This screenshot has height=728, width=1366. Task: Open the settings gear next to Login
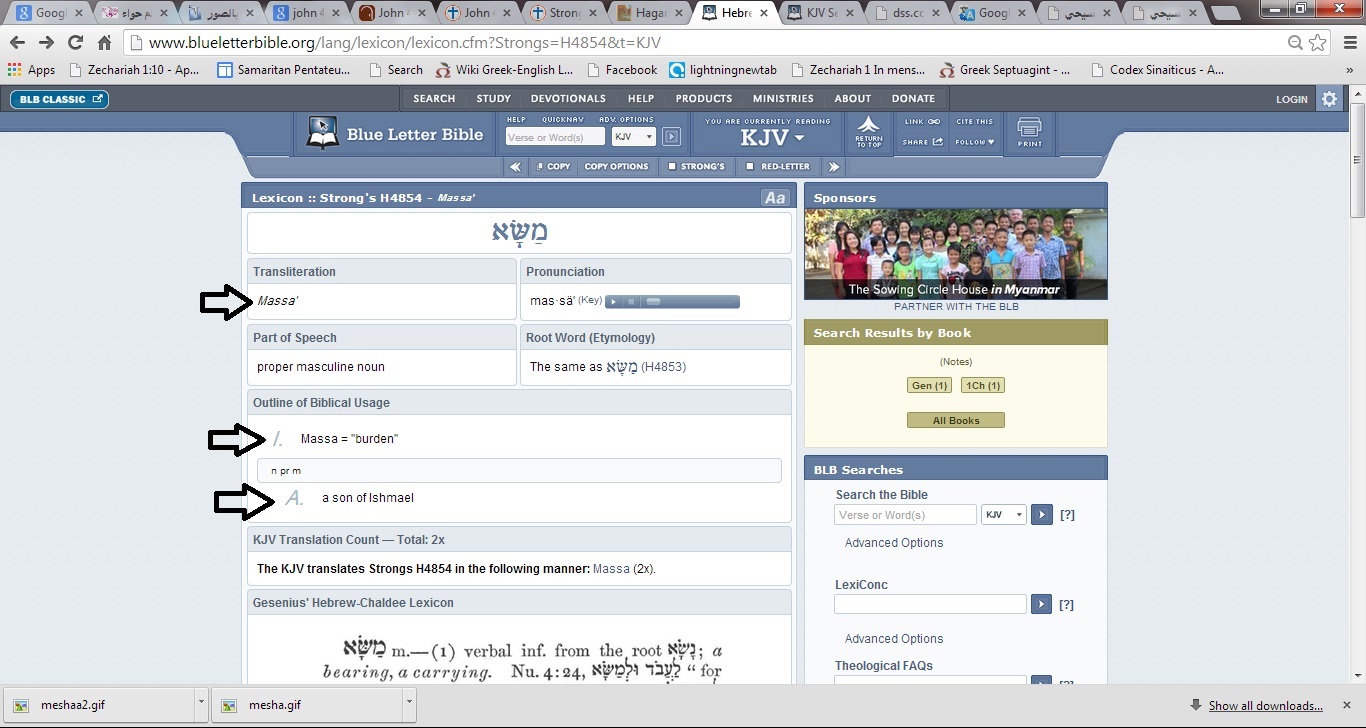coord(1329,99)
